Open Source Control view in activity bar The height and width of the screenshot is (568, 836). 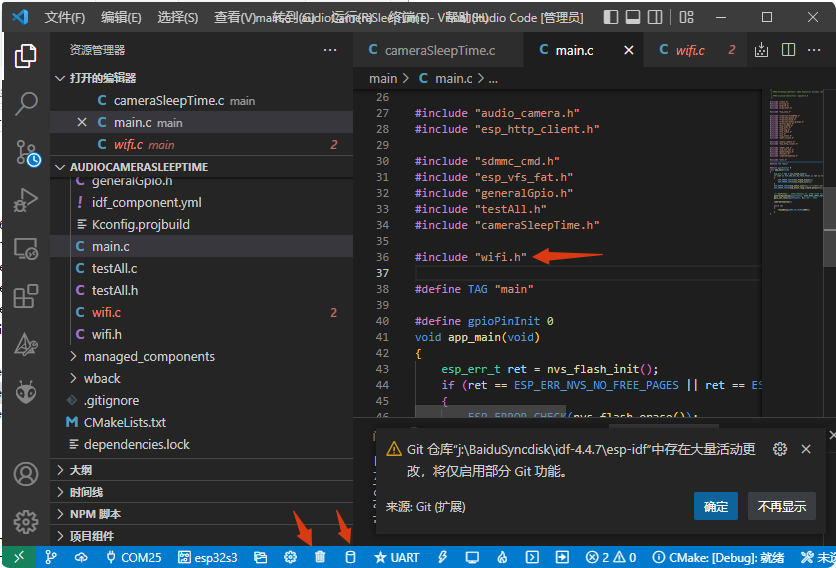[x=27, y=153]
